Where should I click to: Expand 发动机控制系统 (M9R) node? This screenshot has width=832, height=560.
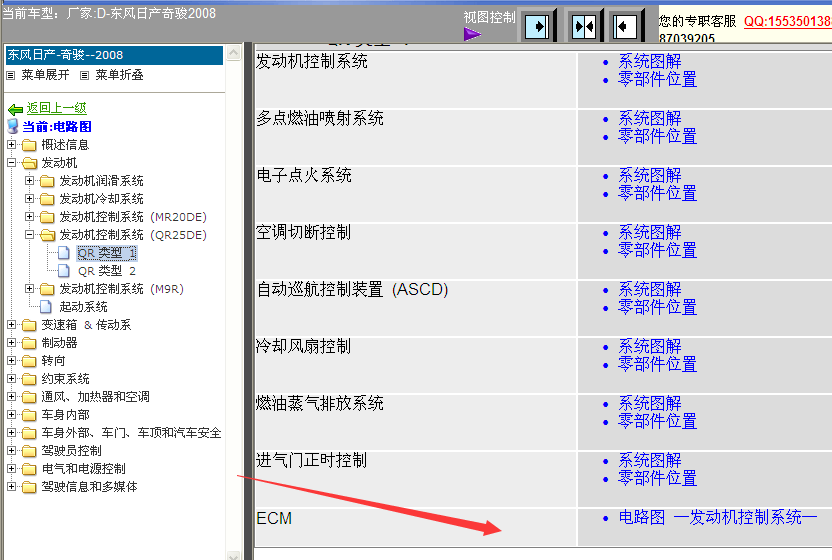coord(29,289)
